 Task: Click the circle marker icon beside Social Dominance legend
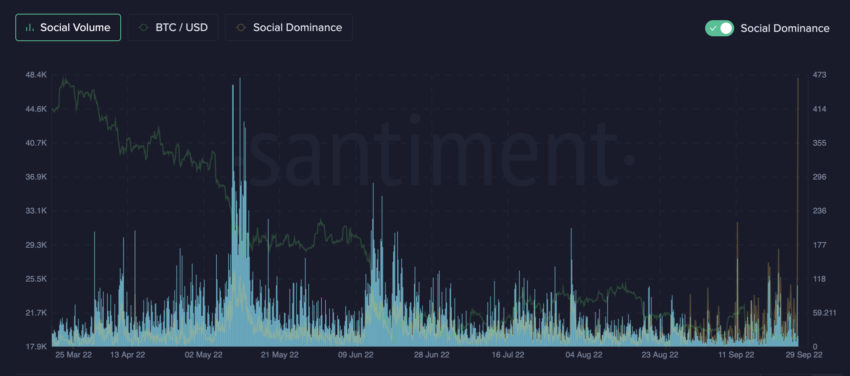click(241, 28)
